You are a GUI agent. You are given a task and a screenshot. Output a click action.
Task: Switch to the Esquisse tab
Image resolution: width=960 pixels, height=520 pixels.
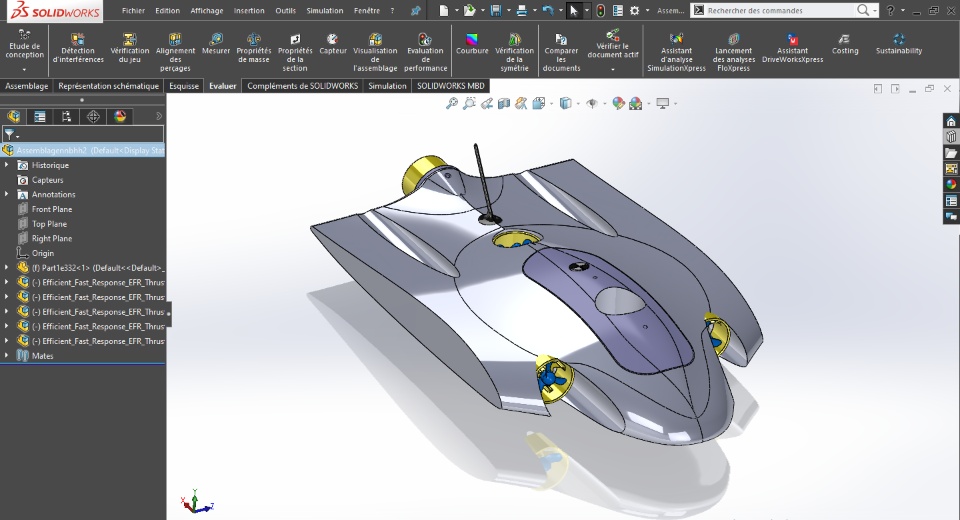point(184,86)
